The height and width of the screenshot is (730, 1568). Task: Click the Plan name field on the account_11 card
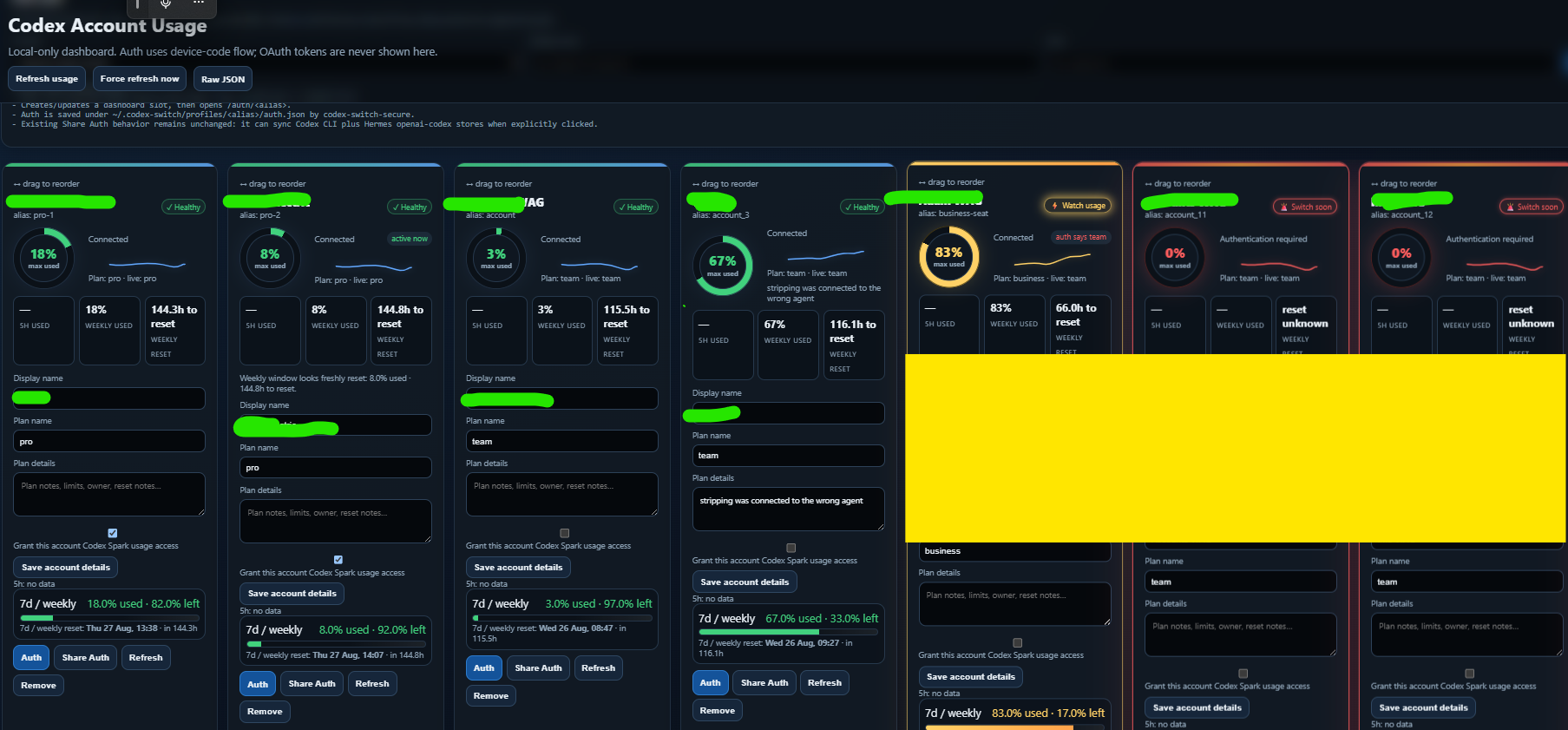pos(1241,582)
